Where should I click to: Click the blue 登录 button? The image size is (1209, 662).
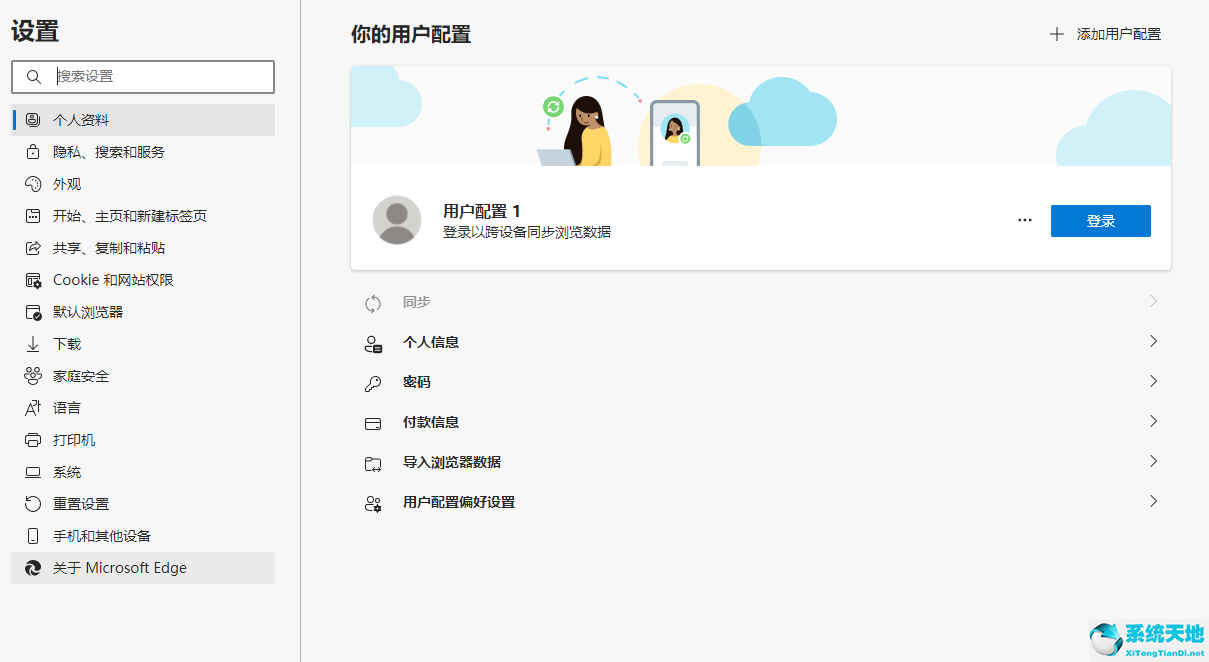(1100, 220)
